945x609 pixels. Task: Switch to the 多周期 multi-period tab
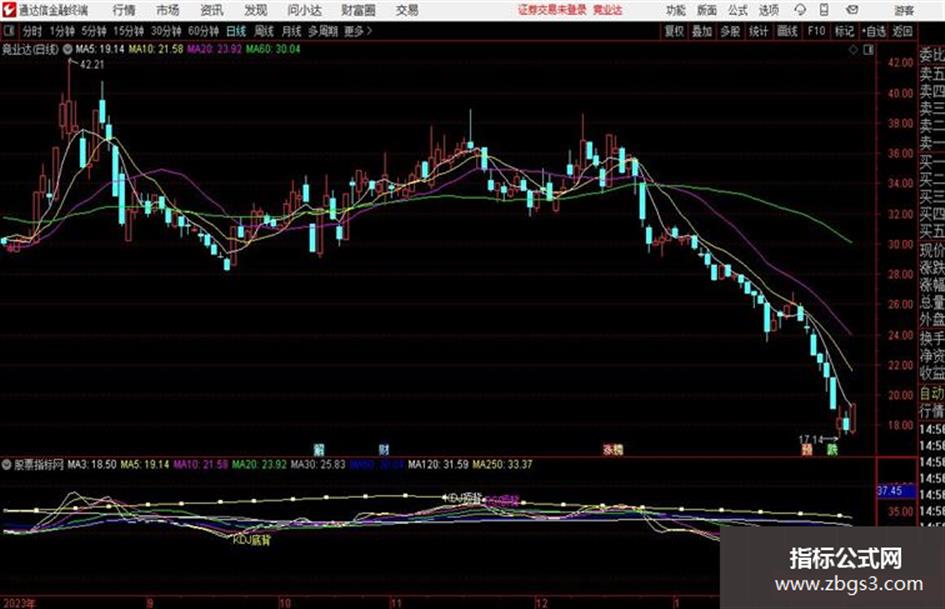(x=323, y=31)
